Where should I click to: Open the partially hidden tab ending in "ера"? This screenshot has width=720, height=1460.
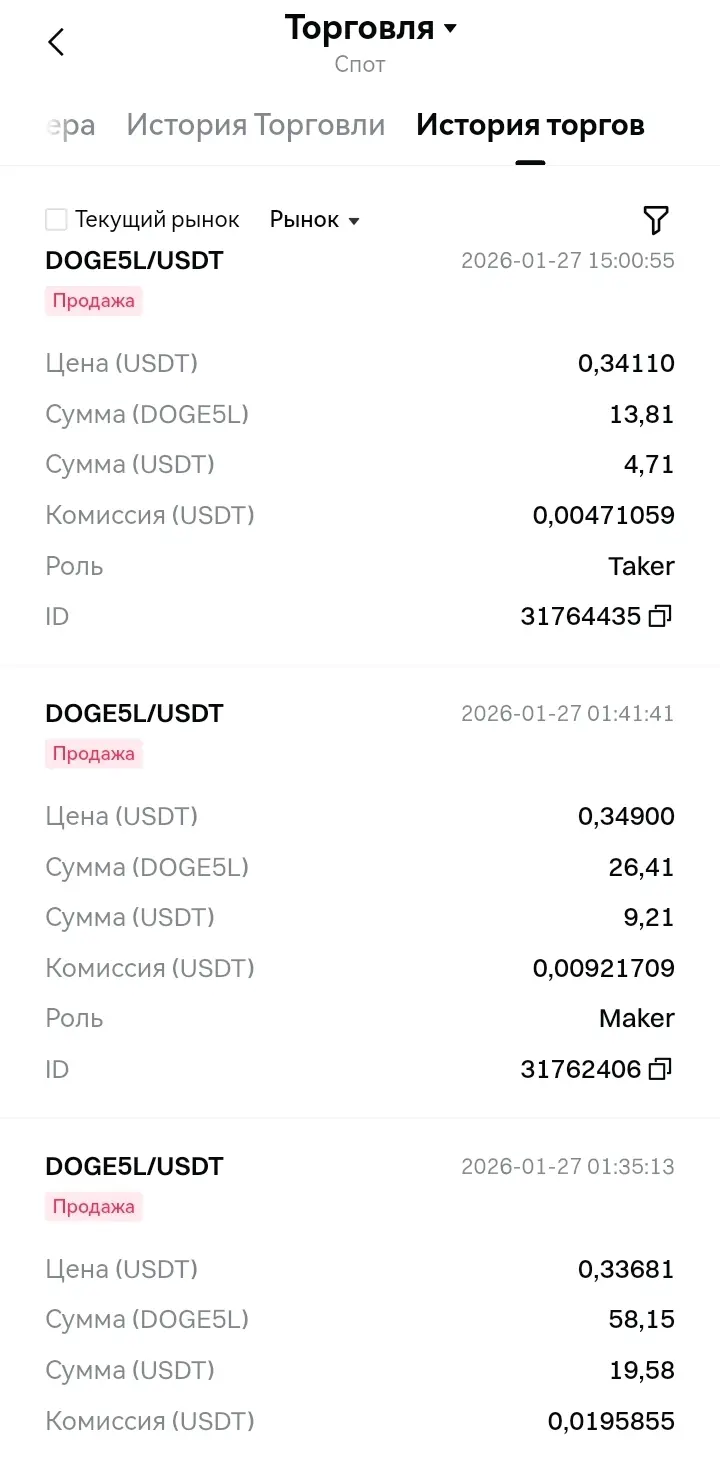tap(70, 125)
